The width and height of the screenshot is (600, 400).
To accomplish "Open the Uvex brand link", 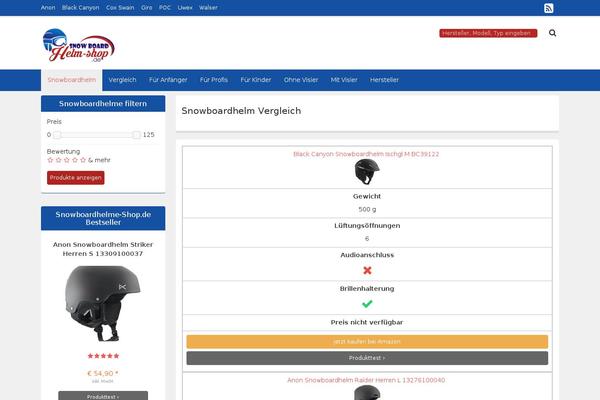I will pyautogui.click(x=185, y=7).
